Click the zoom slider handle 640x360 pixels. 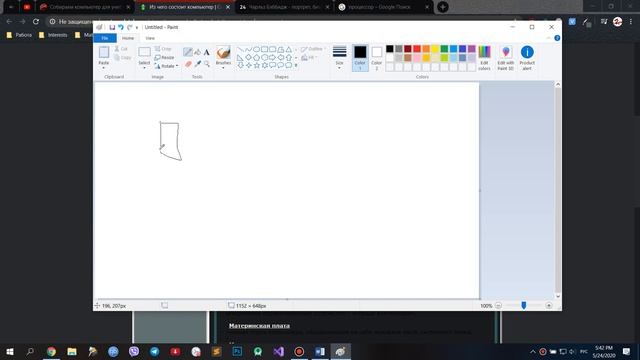(x=524, y=305)
